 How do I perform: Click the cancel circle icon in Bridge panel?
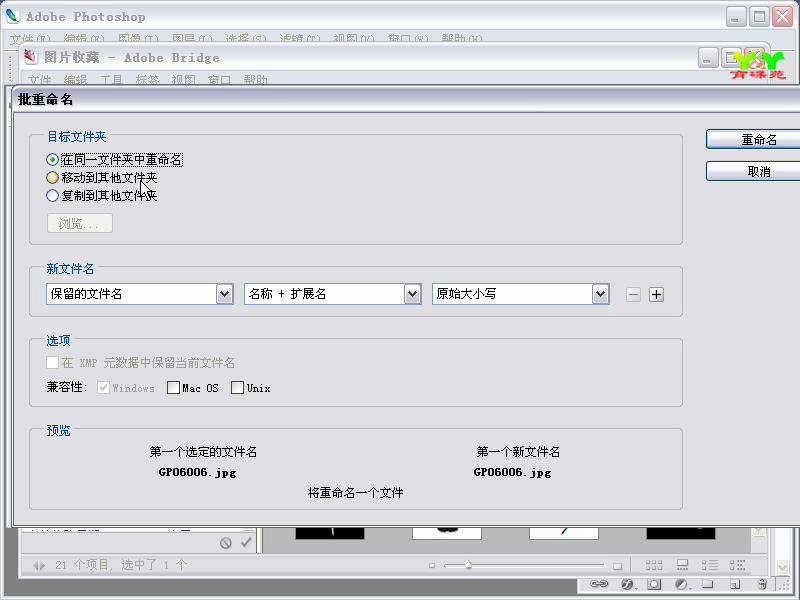click(226, 543)
